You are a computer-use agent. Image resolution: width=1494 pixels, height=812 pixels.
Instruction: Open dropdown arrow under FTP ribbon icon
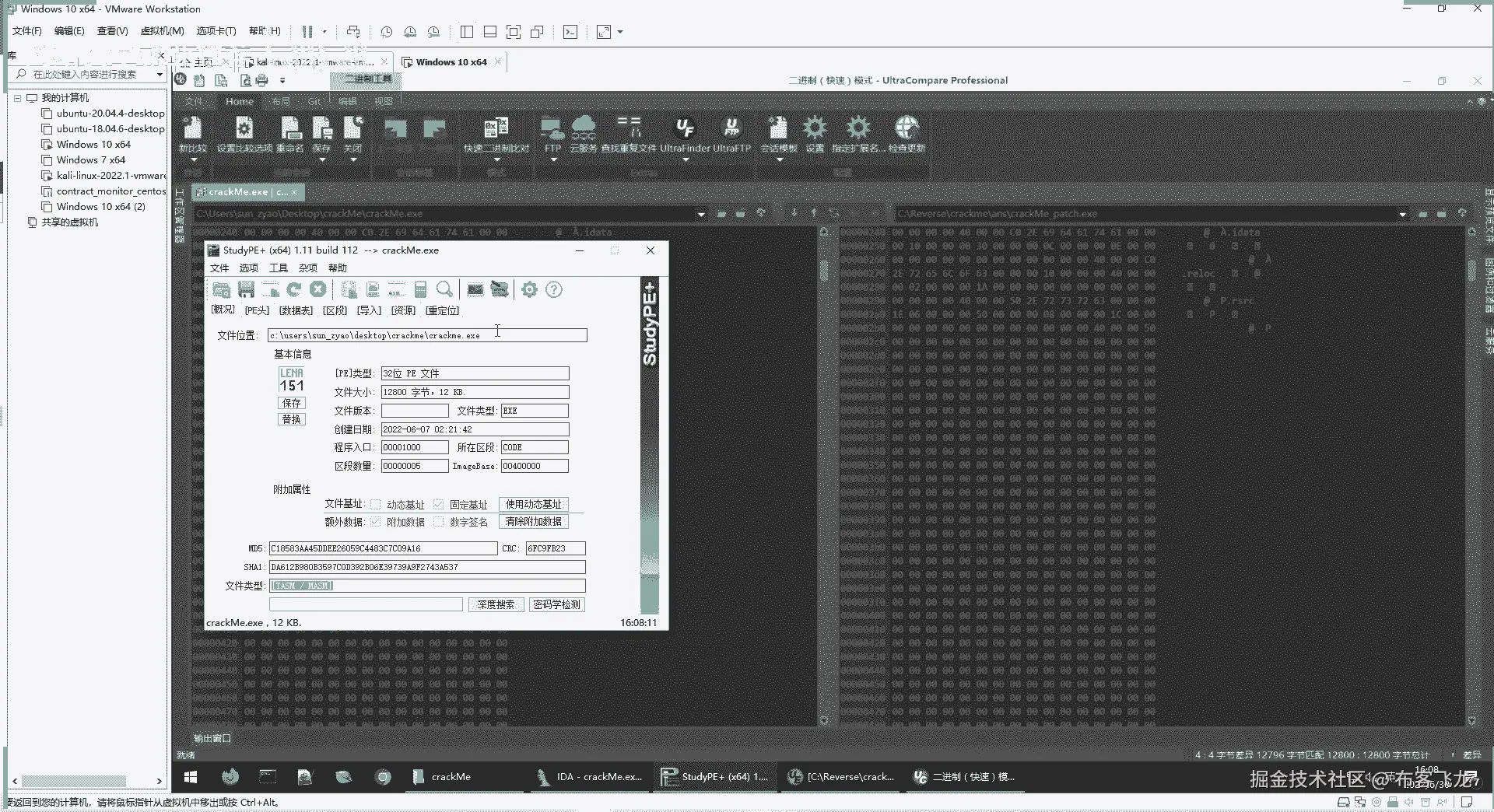[x=553, y=160]
